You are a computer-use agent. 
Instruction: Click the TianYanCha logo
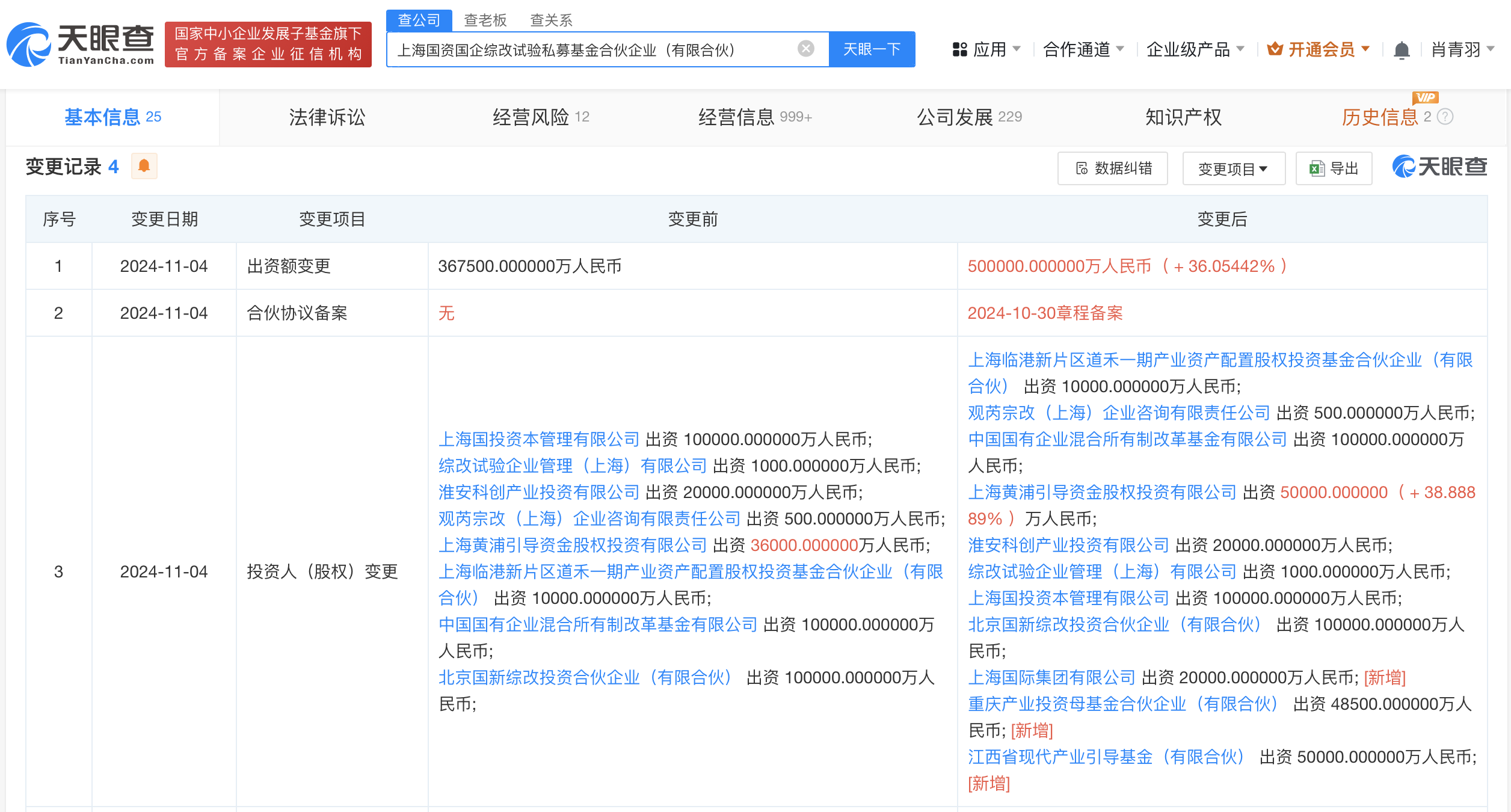pos(81,45)
